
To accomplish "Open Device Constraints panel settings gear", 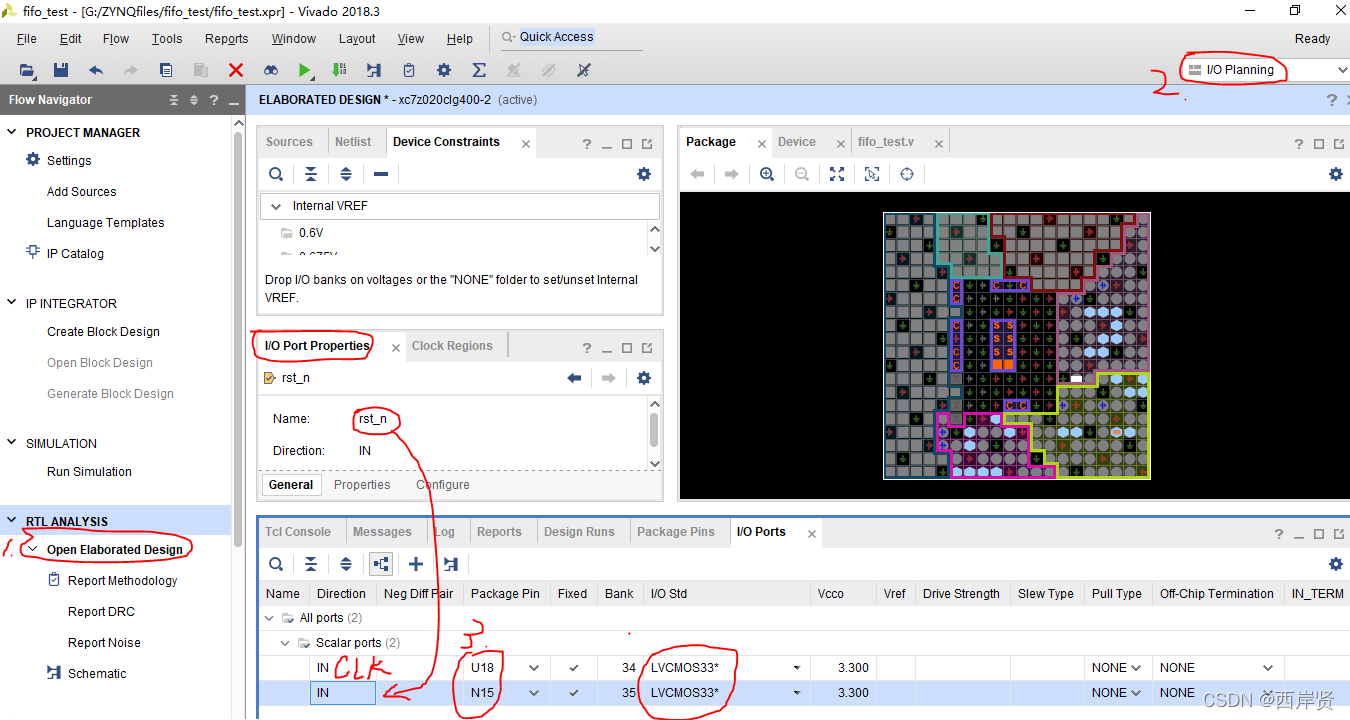I will [x=644, y=174].
